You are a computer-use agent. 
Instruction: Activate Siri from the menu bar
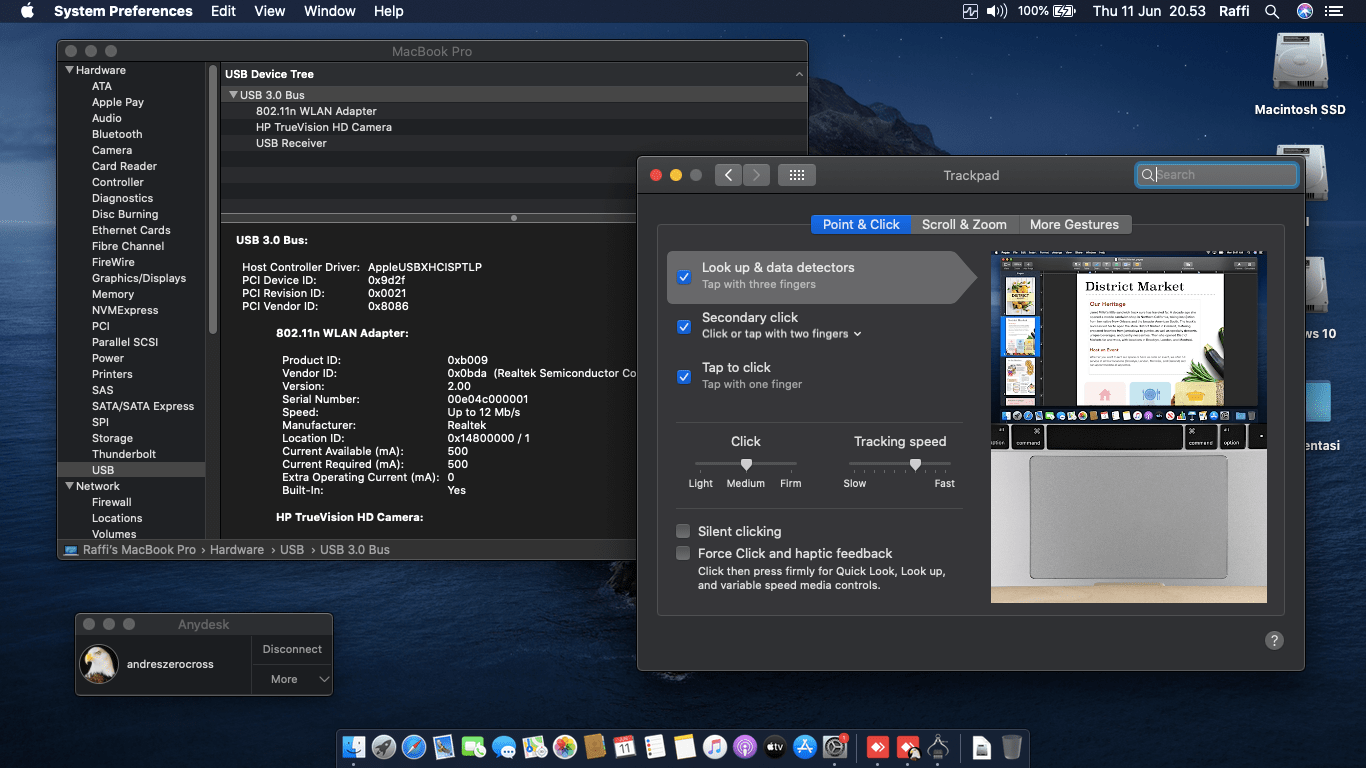tap(1304, 11)
